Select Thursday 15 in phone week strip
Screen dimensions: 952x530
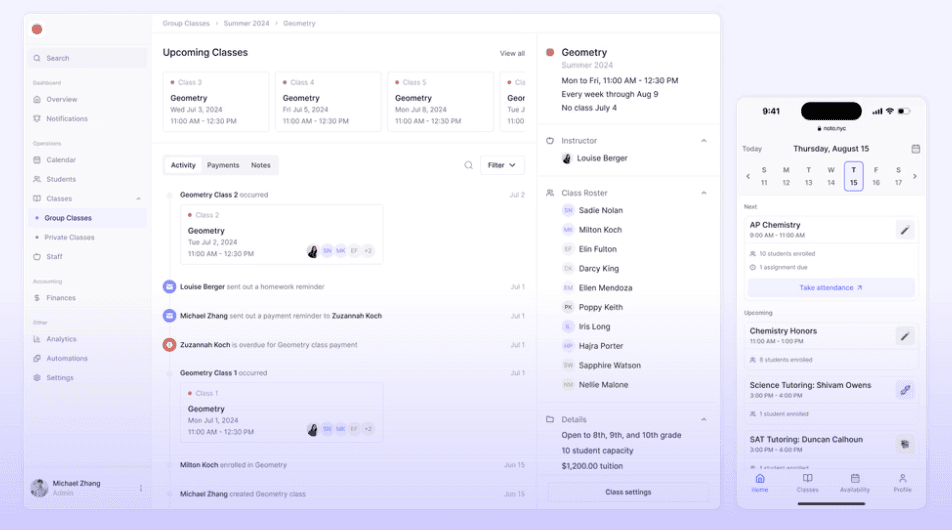click(854, 177)
